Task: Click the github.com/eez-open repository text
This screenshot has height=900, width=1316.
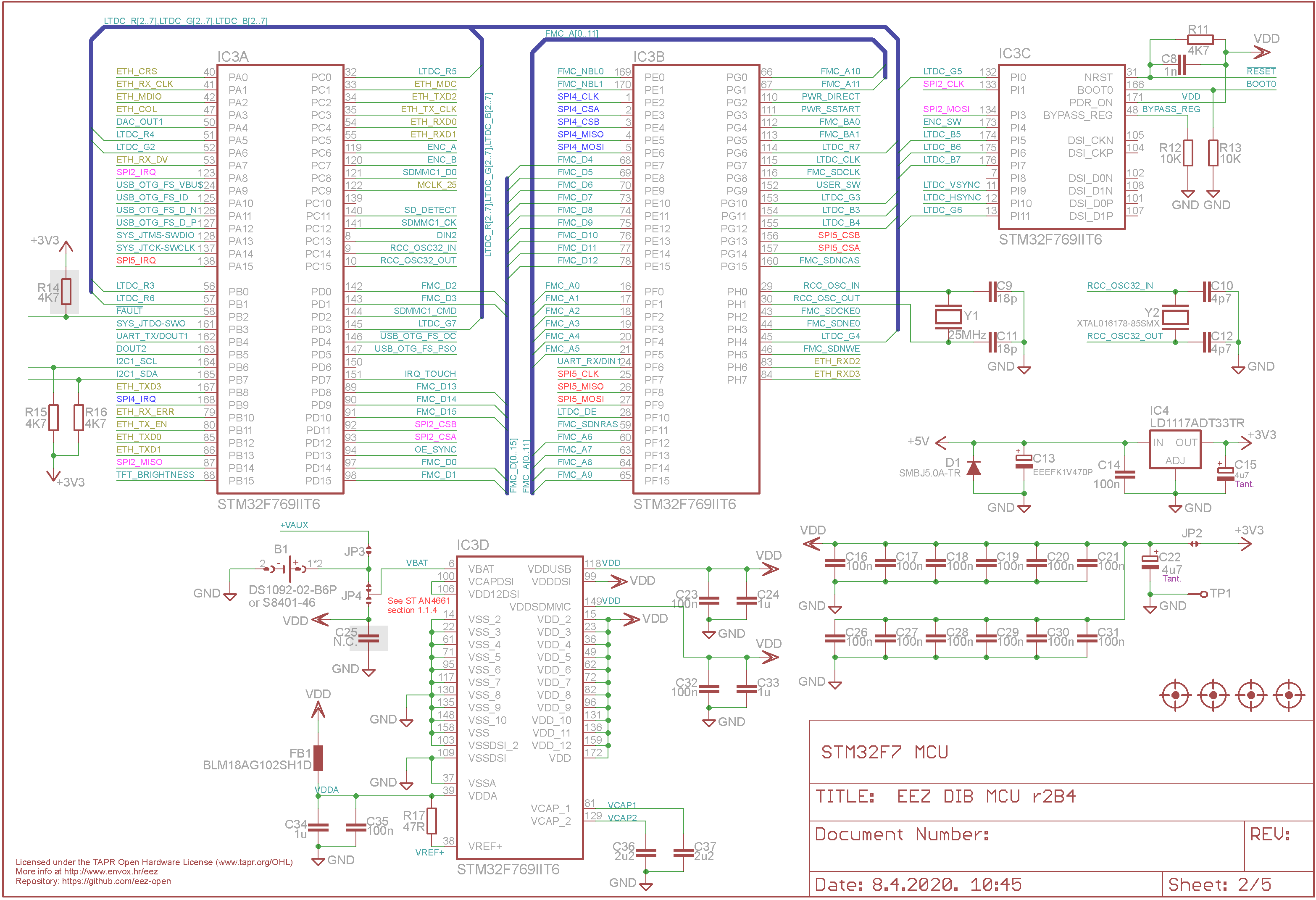Action: pos(116,882)
